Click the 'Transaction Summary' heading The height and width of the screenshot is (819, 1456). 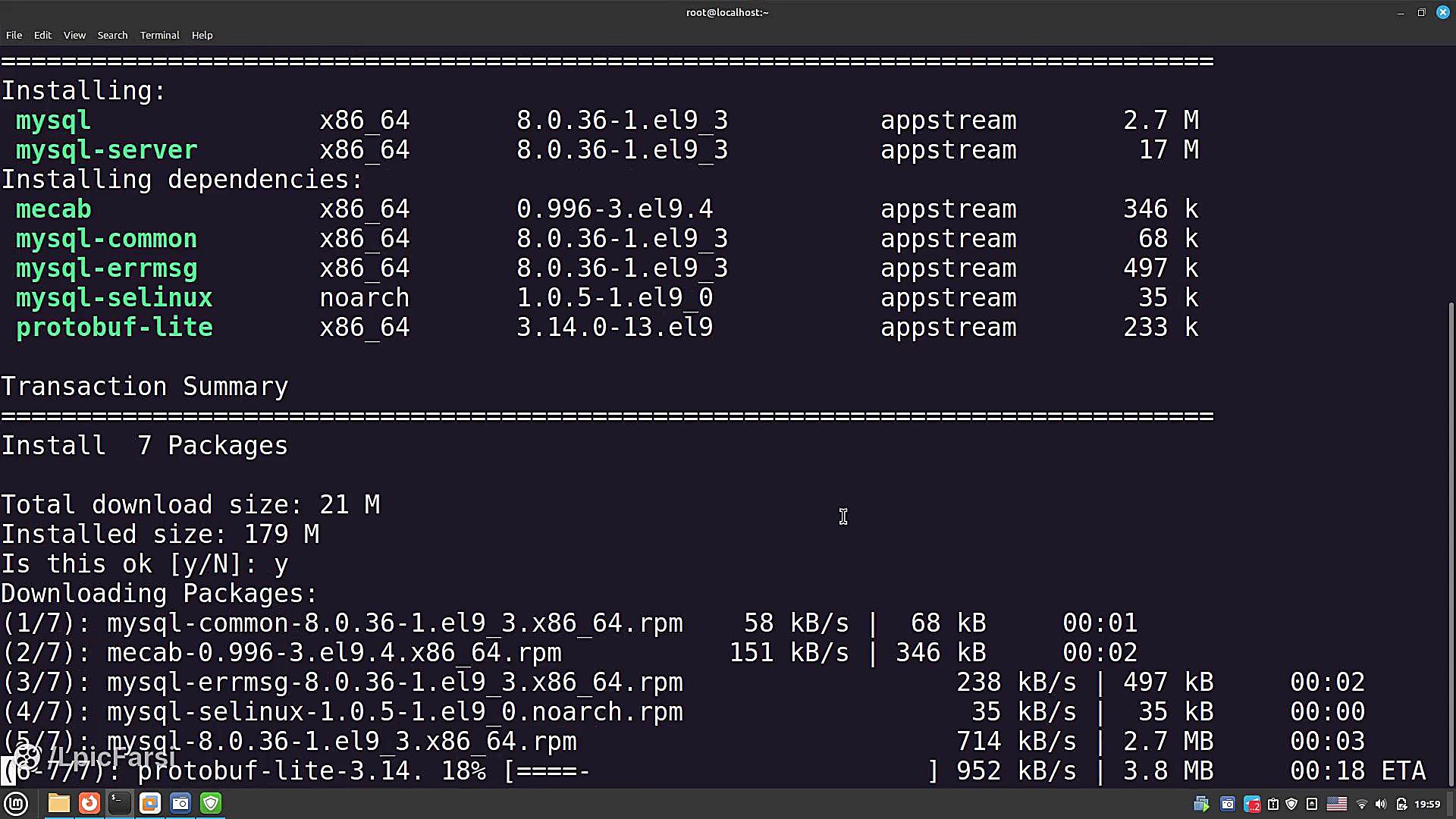click(144, 387)
